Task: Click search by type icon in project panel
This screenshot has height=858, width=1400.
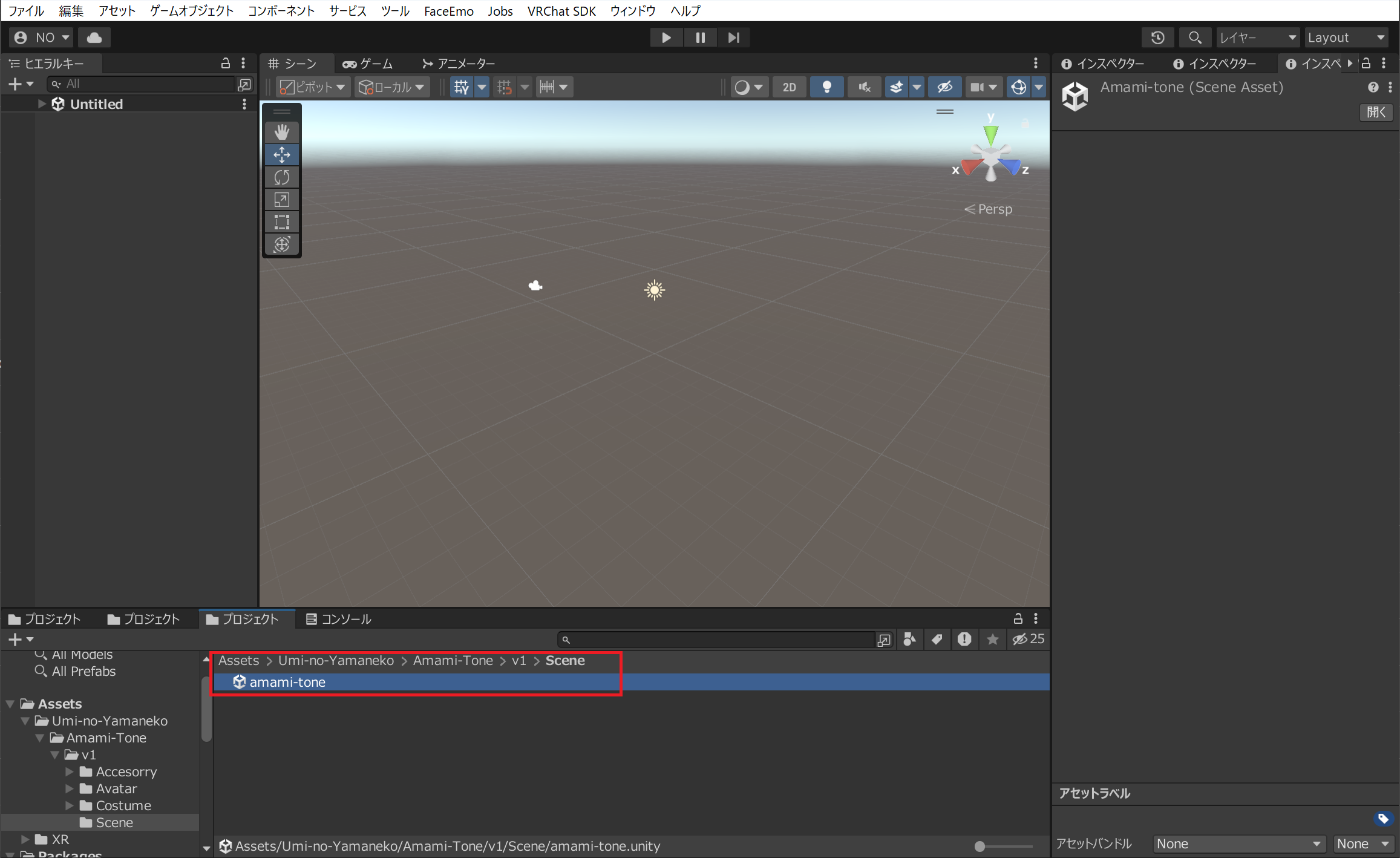Action: point(909,639)
